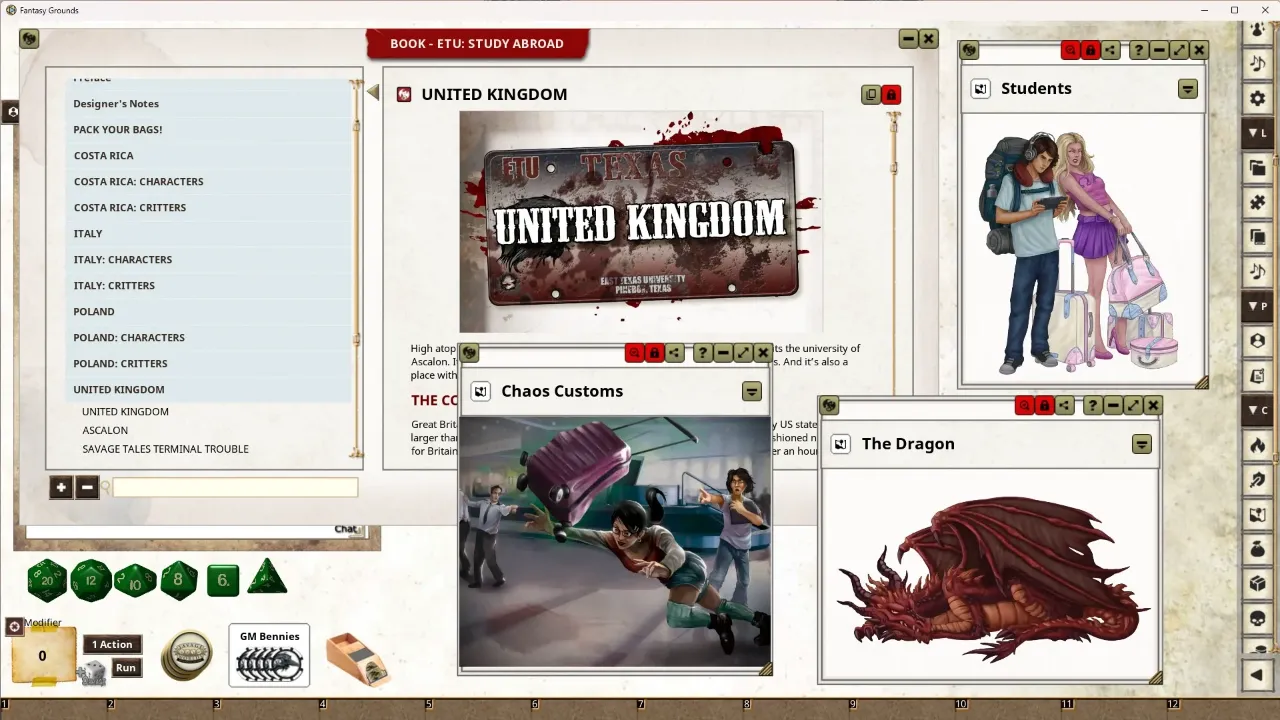
Task: Toggle the red magnifier on the Students window
Action: (x=1071, y=50)
